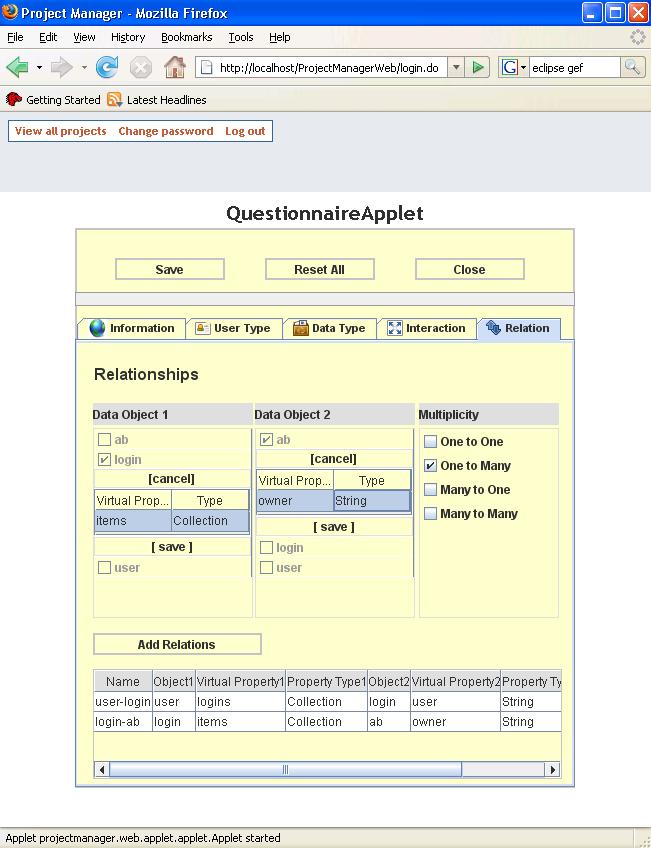
Task: Click [ save ] under Data Object 2
Action: pyautogui.click(x=333, y=527)
